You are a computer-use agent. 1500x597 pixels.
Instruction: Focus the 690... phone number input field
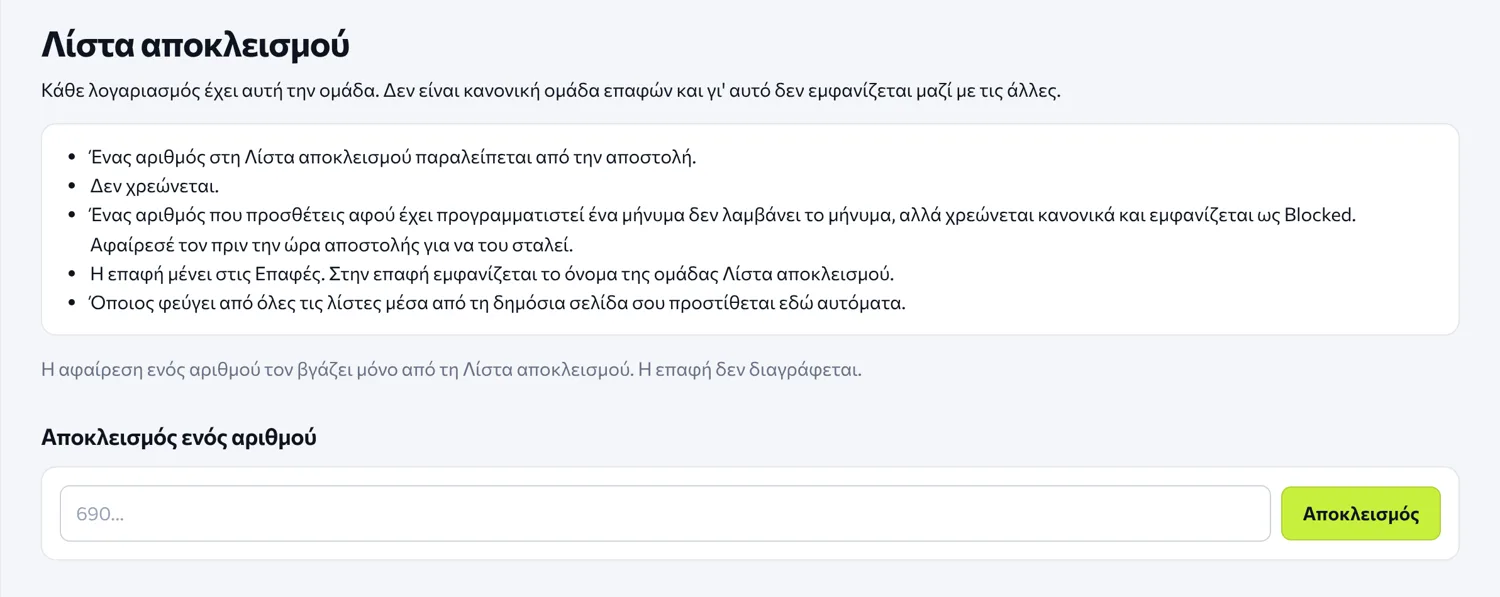click(665, 514)
